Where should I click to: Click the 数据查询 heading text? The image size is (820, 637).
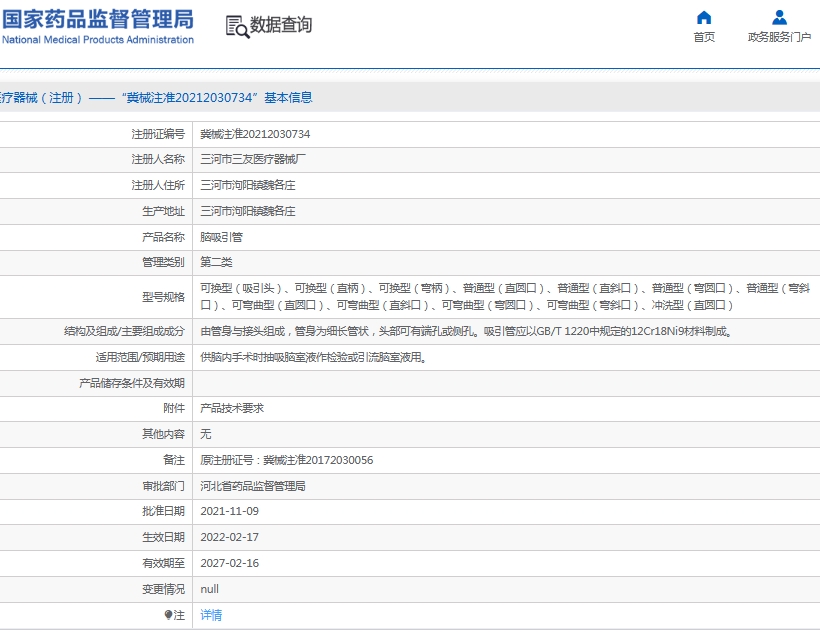pyautogui.click(x=281, y=25)
